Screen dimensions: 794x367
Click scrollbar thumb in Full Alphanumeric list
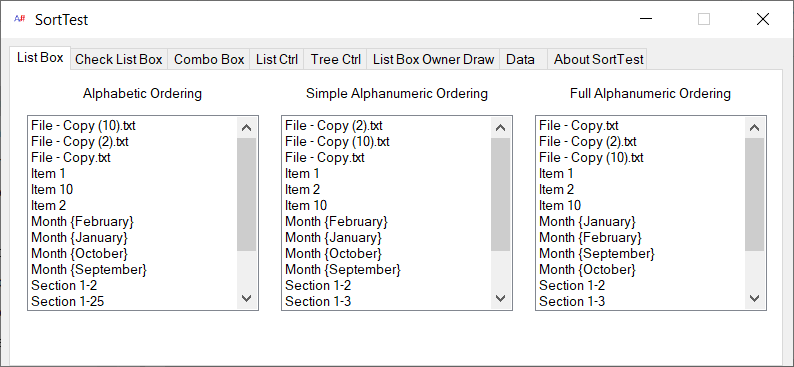coord(755,194)
